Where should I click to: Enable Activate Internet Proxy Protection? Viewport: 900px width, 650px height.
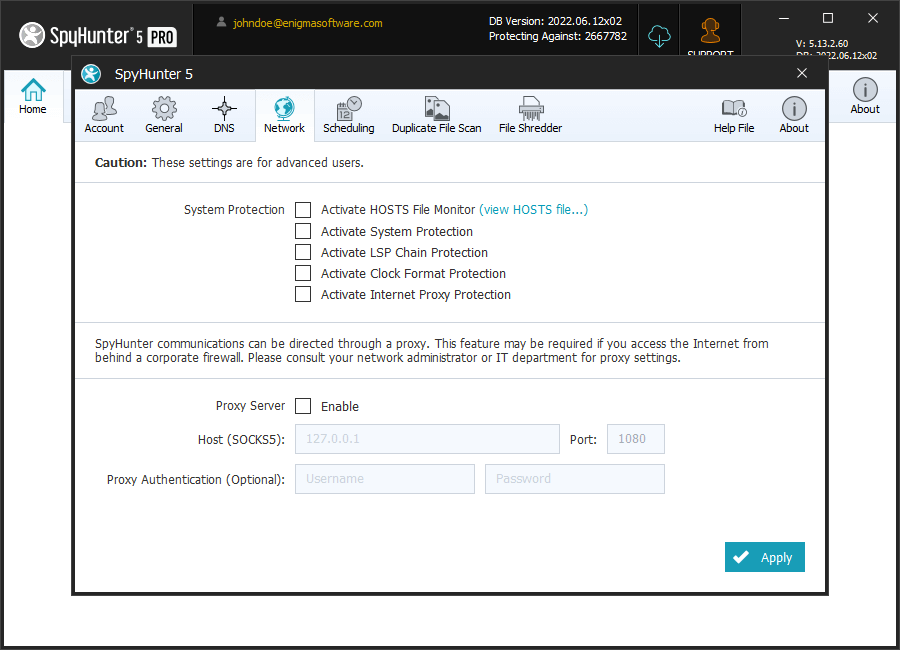point(303,294)
